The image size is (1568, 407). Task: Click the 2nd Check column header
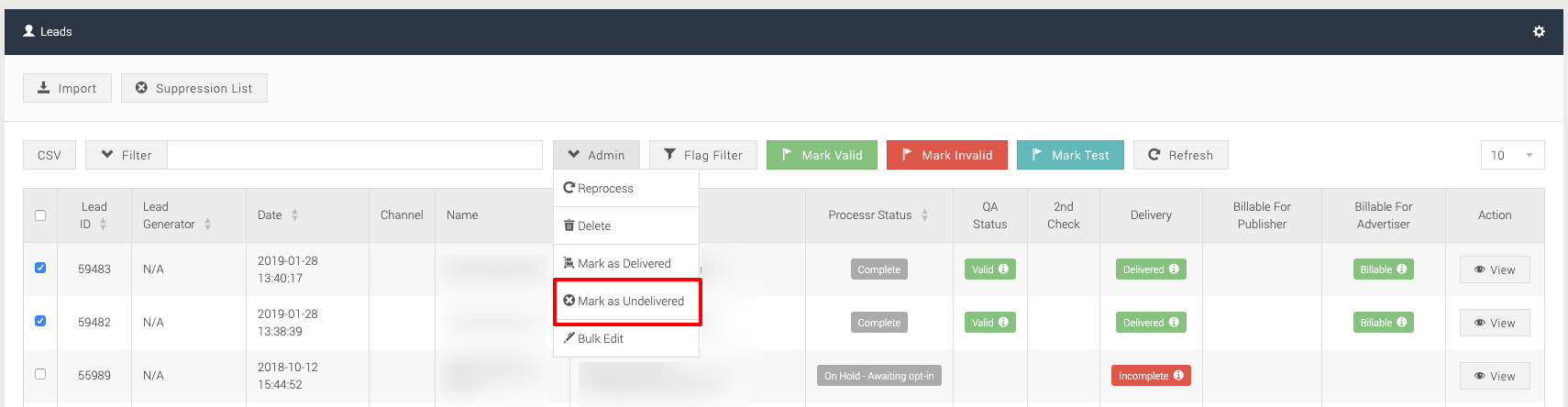[1064, 215]
